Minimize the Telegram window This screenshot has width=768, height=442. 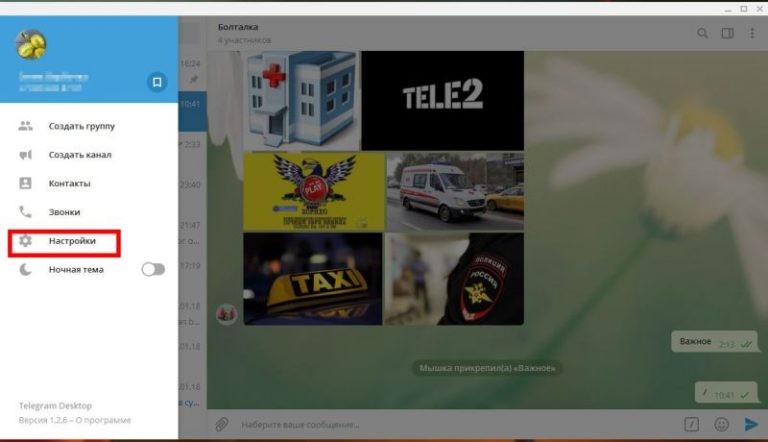728,9
